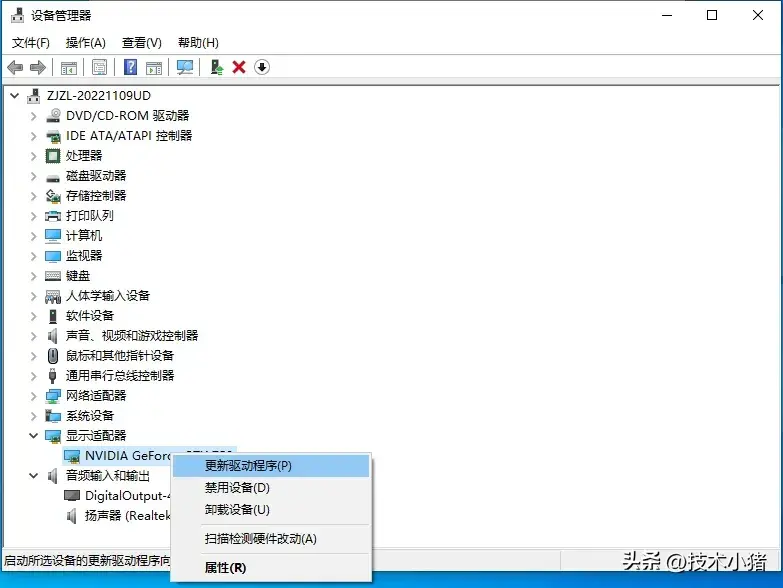This screenshot has height=588, width=783.
Task: Expand the 处理器 tree node
Action: (34, 156)
